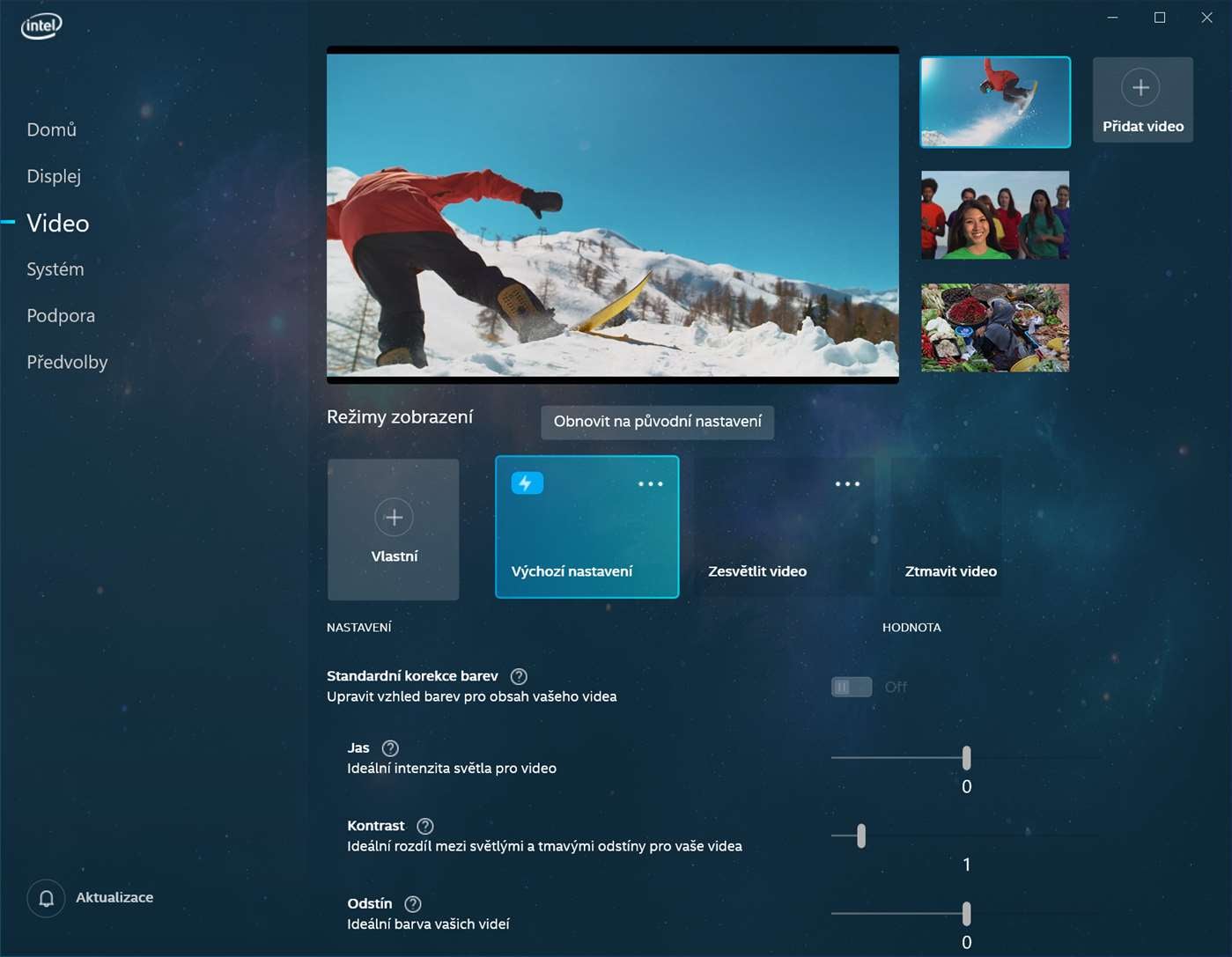Open the Systém section in the sidebar

tap(55, 269)
